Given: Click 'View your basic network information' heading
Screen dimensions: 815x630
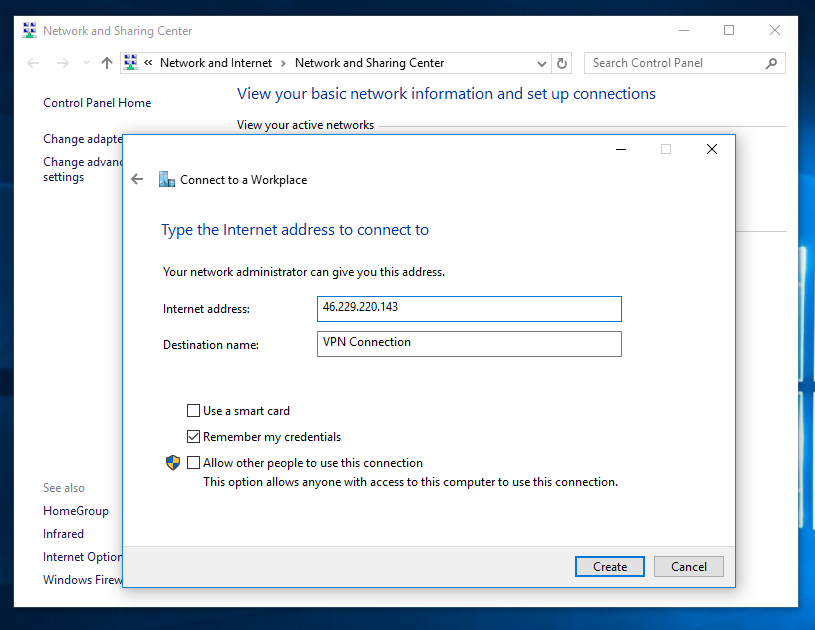Looking at the screenshot, I should [446, 94].
